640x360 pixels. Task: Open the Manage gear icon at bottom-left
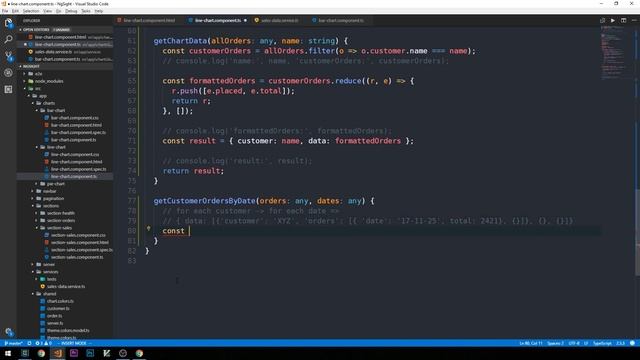(9, 332)
